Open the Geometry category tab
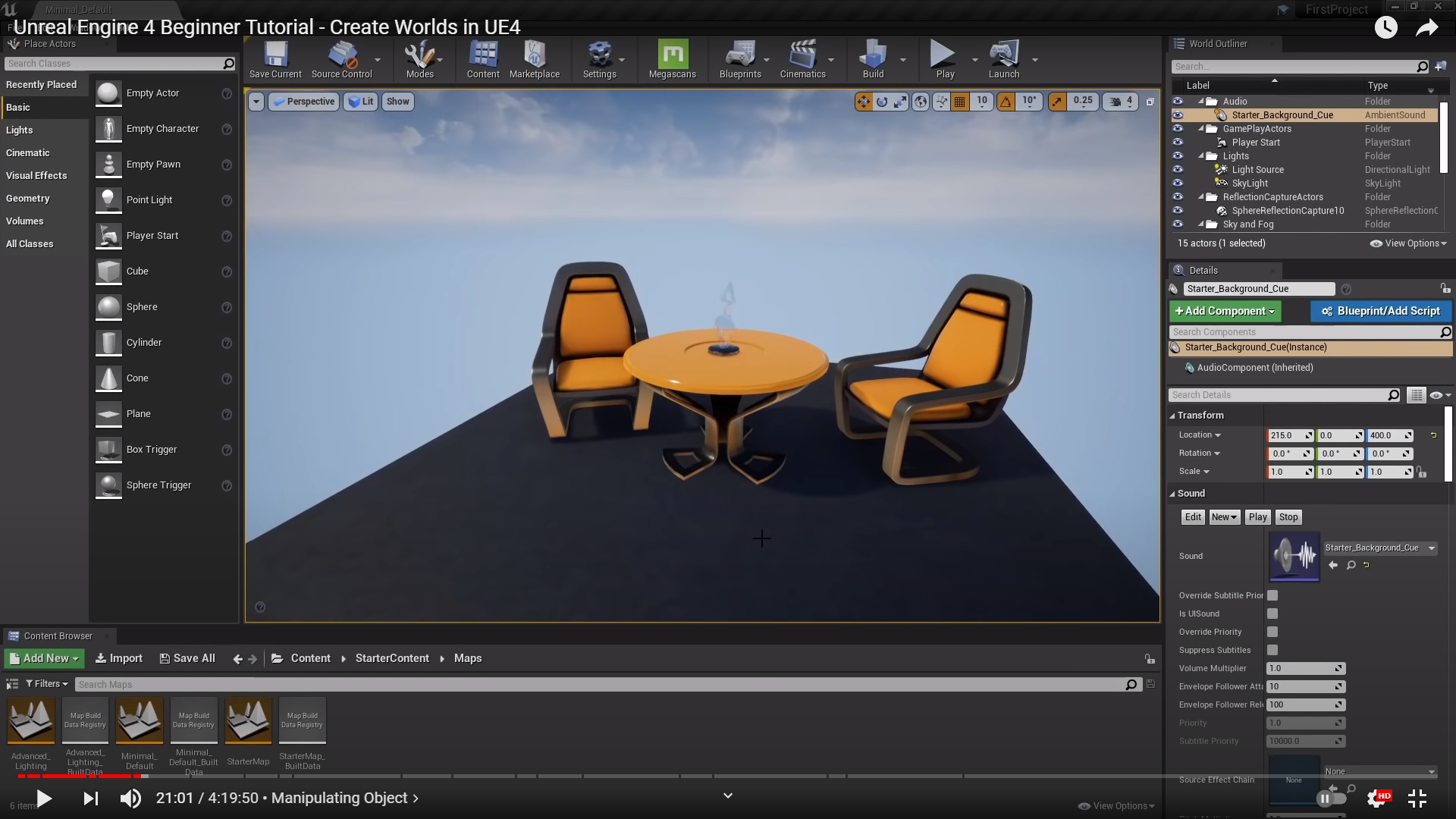The image size is (1456, 819). coord(28,199)
